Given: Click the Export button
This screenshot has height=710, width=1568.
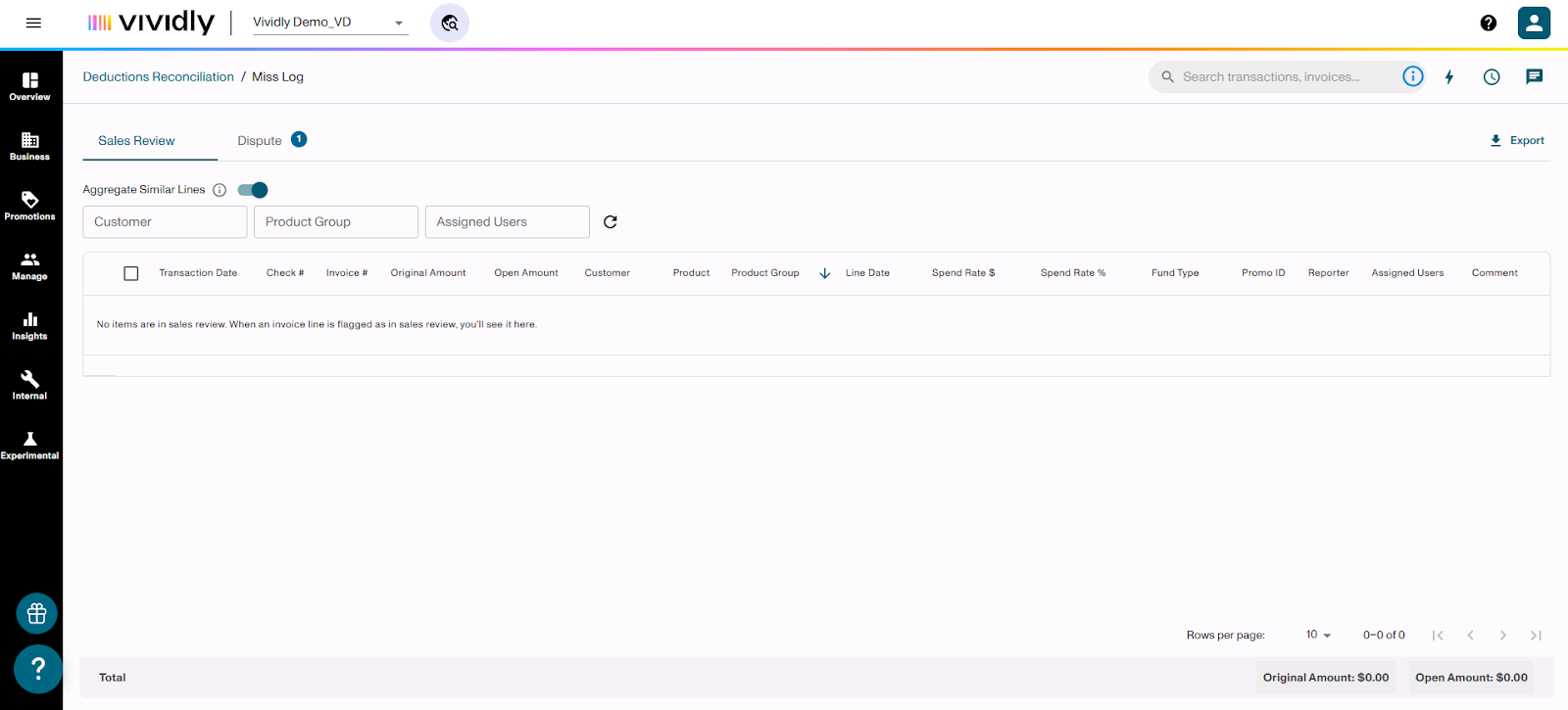Looking at the screenshot, I should 1517,141.
